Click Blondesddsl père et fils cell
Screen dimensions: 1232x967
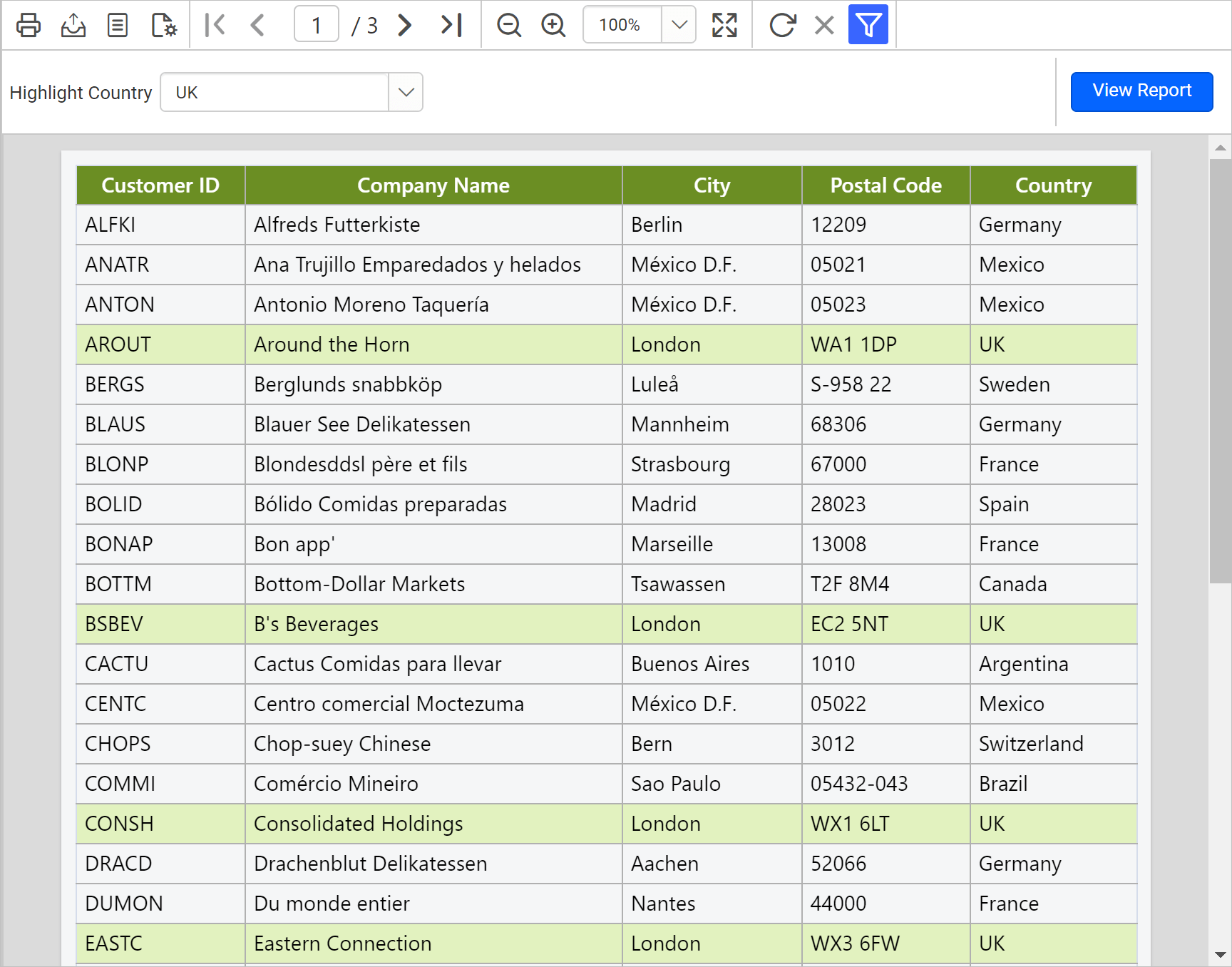point(433,464)
